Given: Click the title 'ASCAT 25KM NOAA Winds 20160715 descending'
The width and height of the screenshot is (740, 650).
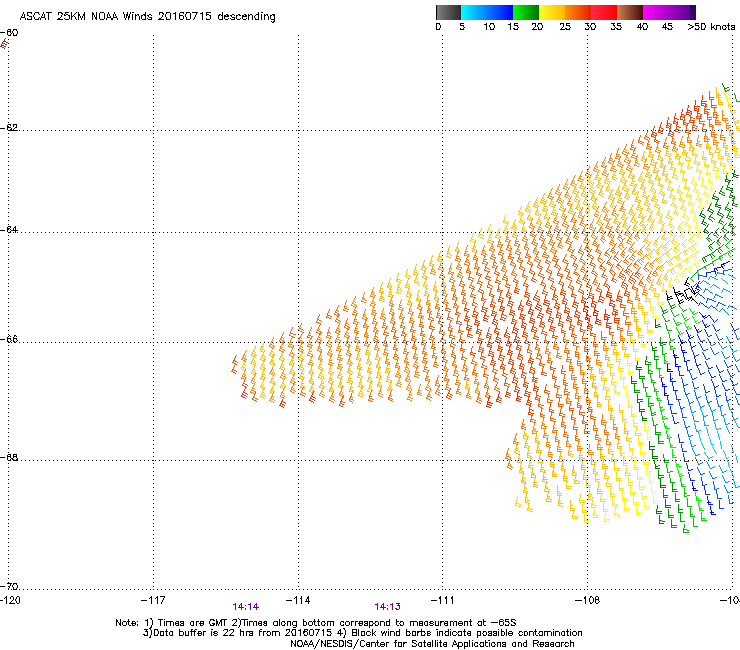Looking at the screenshot, I should (147, 17).
